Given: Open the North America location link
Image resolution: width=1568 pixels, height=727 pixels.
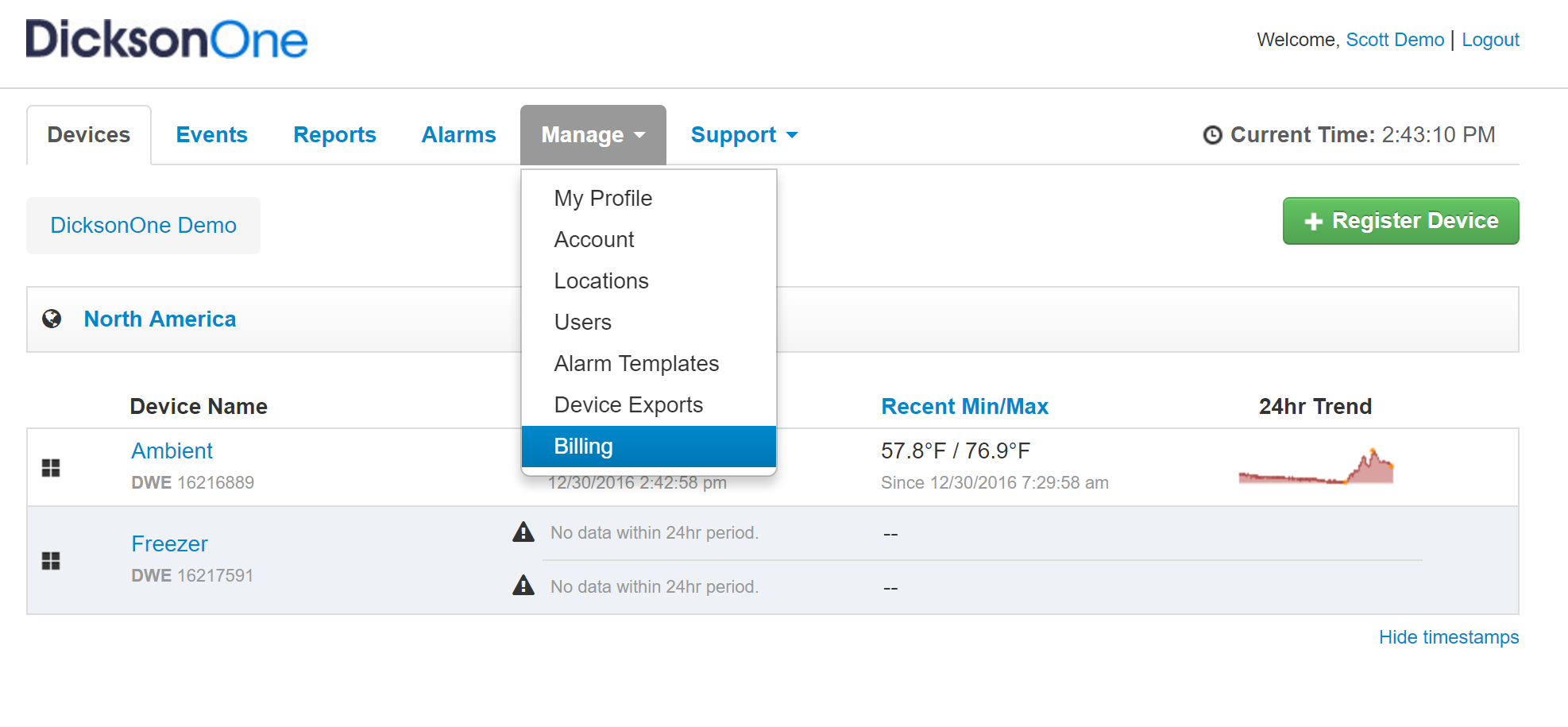Looking at the screenshot, I should point(160,319).
